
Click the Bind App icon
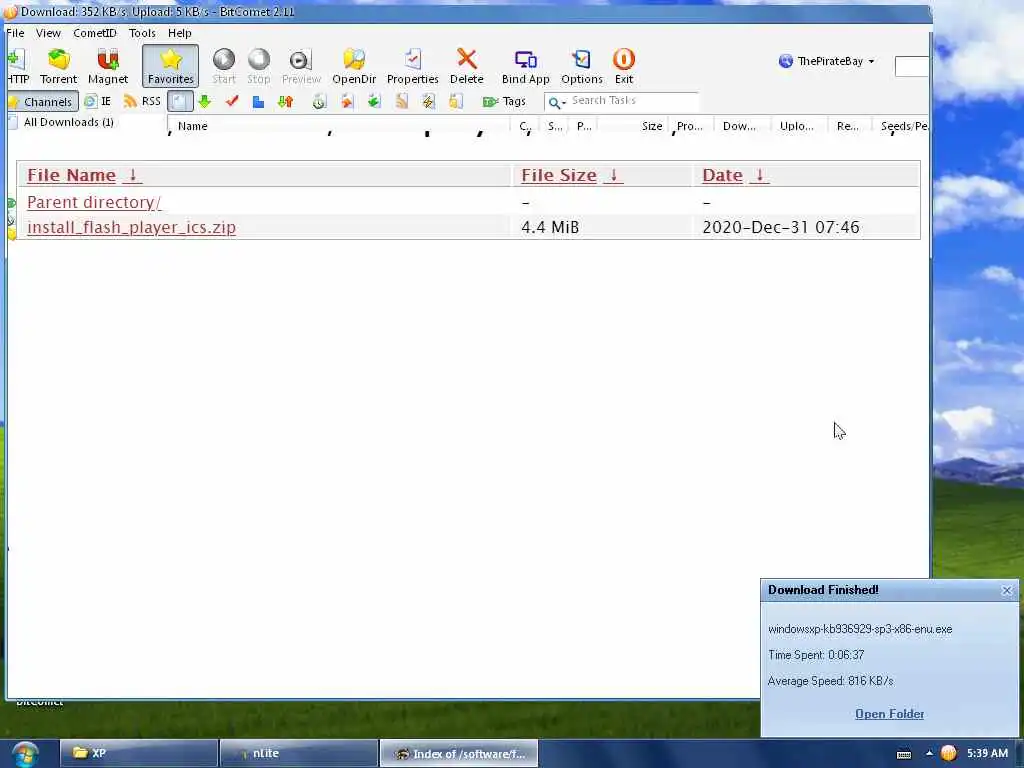[x=526, y=67]
